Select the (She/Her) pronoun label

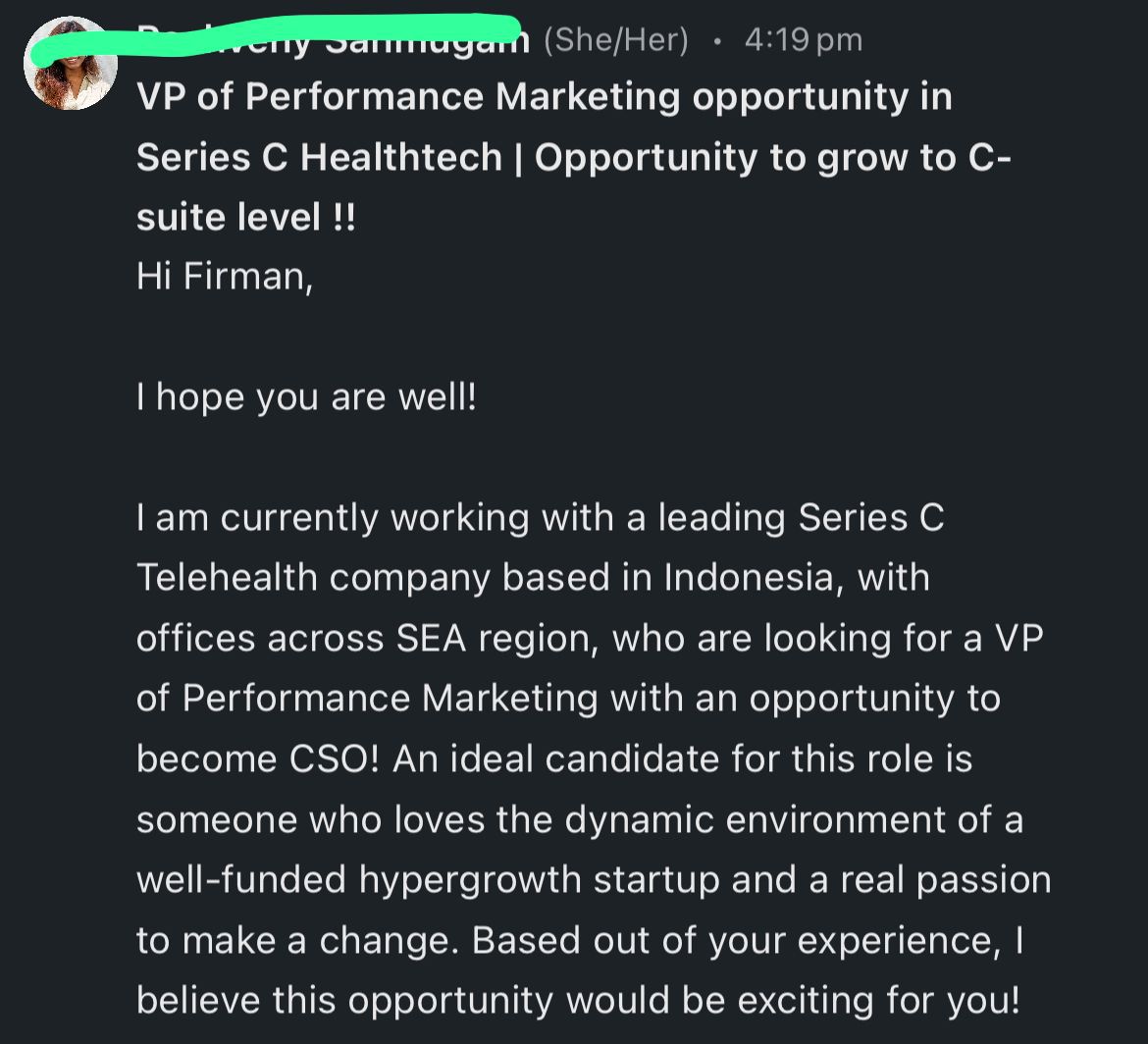(616, 39)
